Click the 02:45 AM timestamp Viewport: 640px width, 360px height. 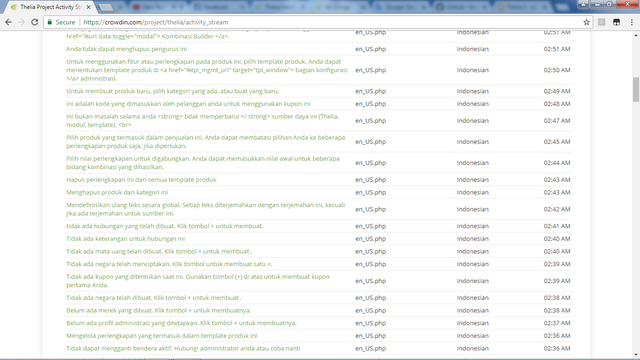coord(557,142)
